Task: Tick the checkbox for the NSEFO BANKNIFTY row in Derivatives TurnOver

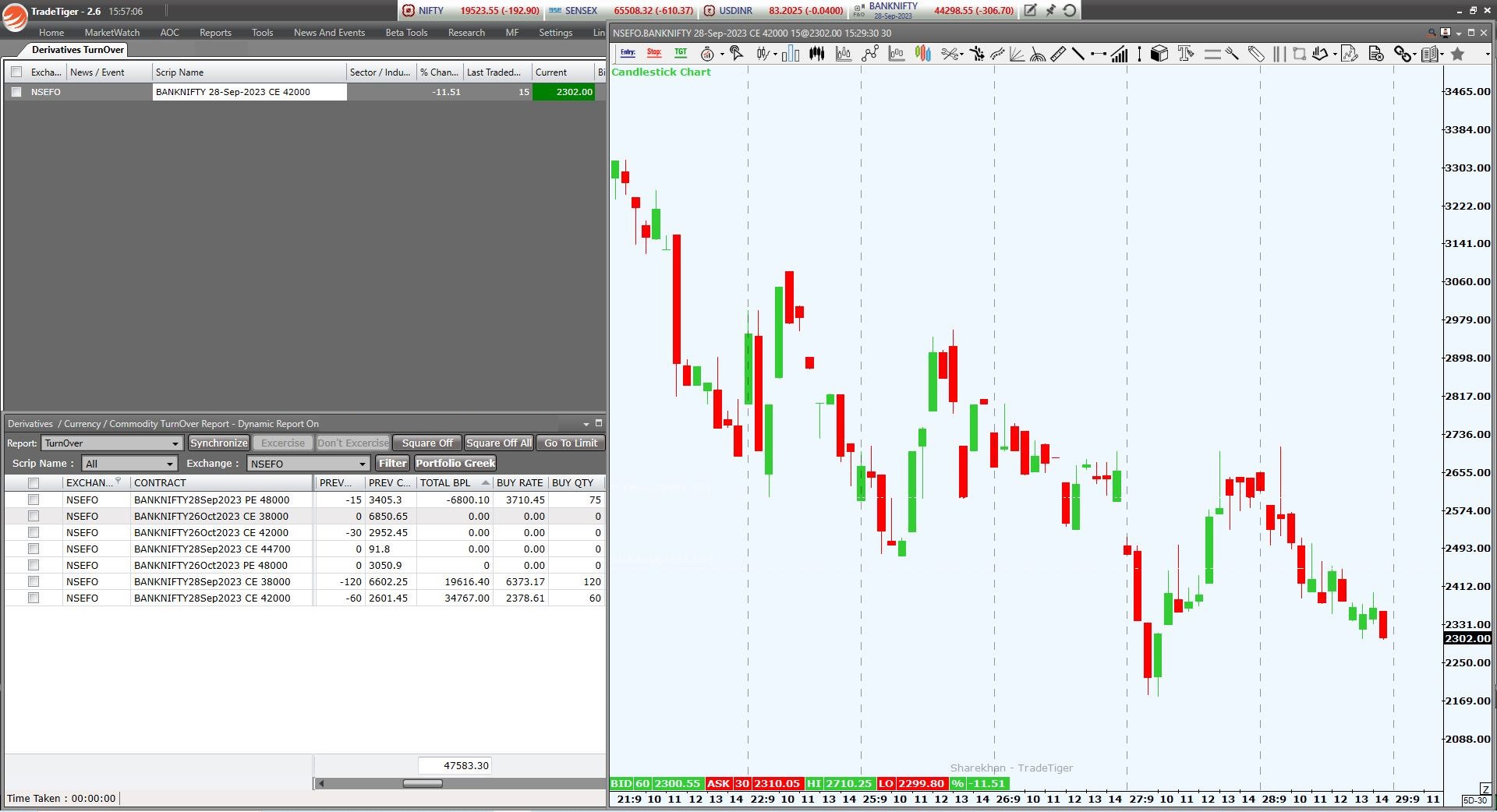Action: pos(16,92)
